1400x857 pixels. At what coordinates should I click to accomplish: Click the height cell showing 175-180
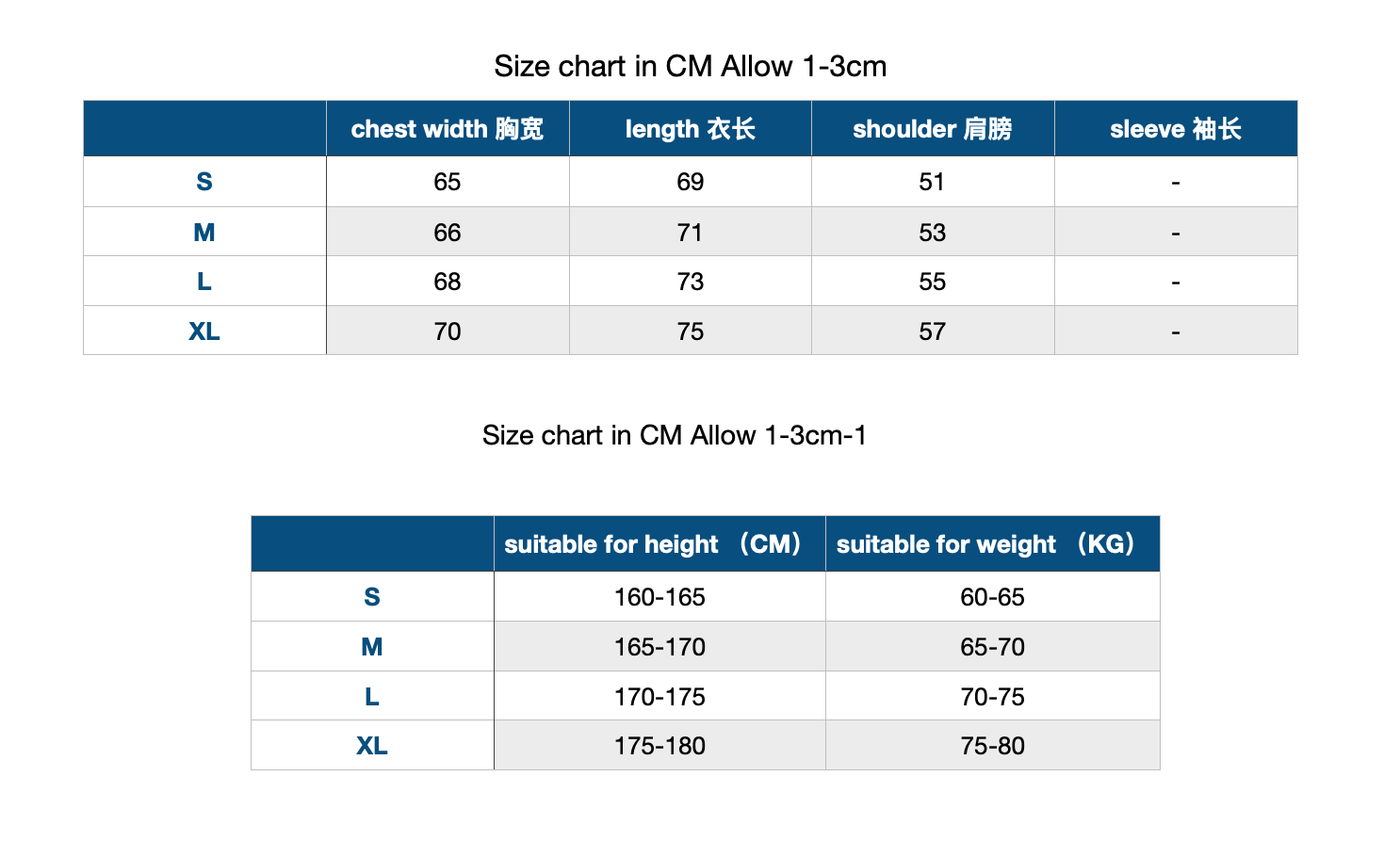click(x=659, y=746)
